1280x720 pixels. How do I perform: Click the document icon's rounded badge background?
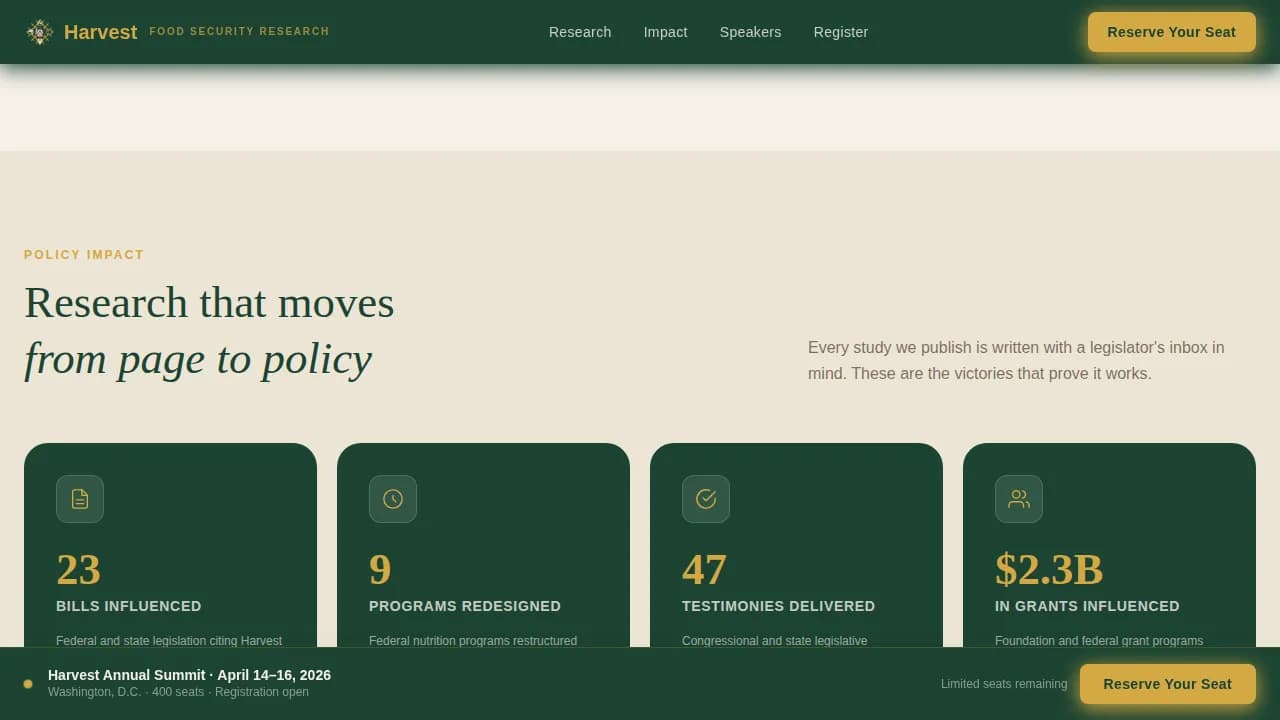coord(80,499)
